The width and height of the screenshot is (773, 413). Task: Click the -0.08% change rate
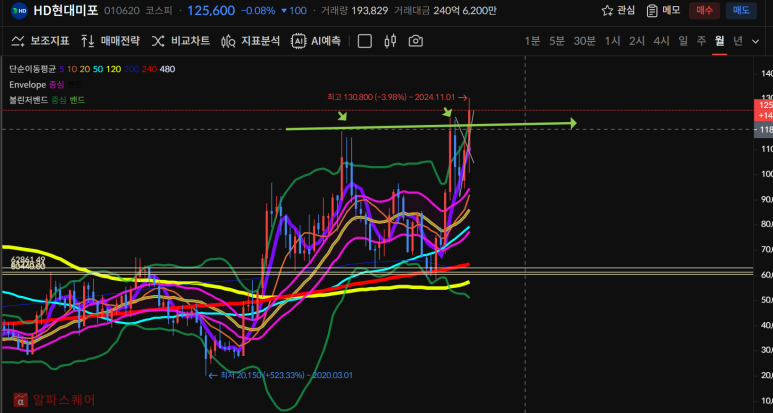(x=258, y=11)
